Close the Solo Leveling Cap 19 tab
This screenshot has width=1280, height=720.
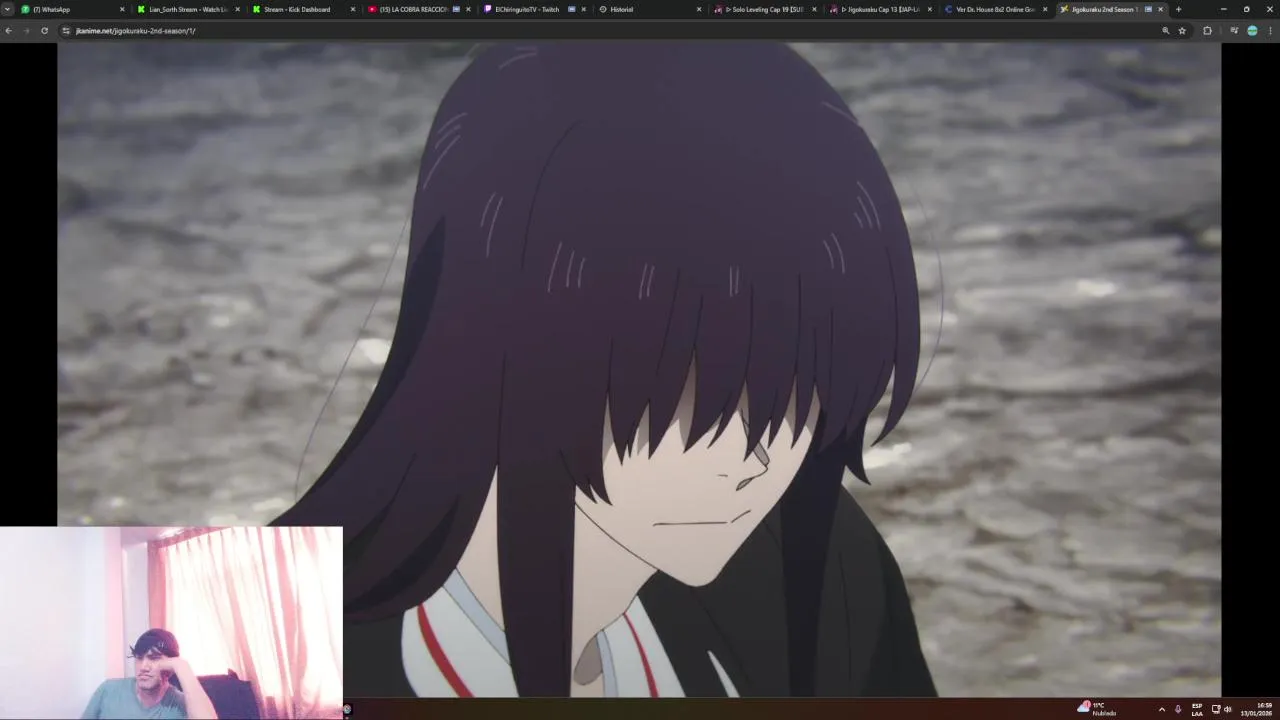[814, 9]
